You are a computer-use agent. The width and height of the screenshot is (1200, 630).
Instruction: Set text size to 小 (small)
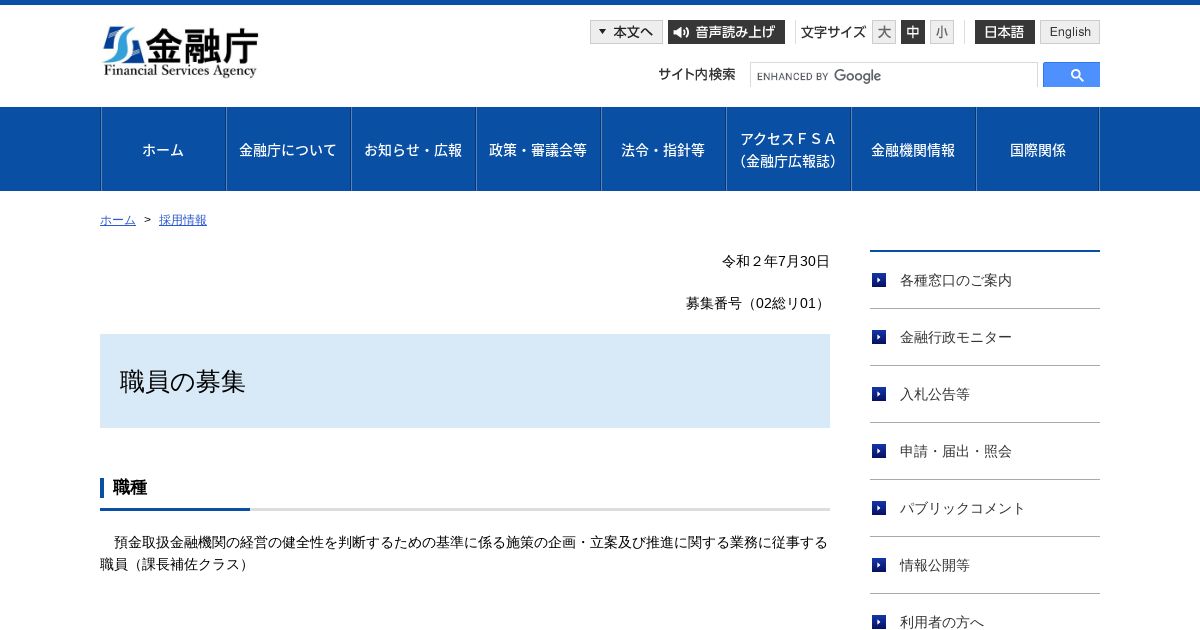click(942, 32)
